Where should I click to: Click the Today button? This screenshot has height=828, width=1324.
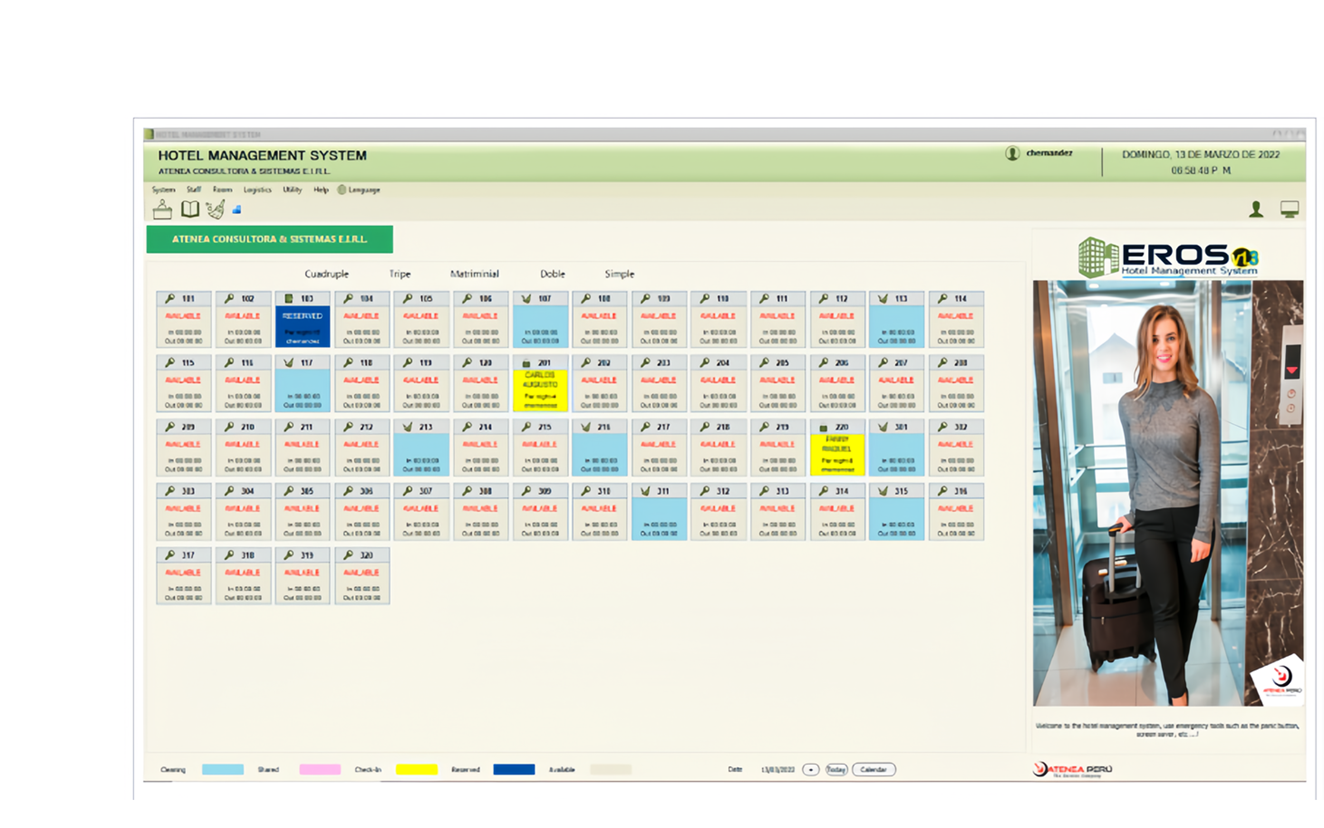836,769
